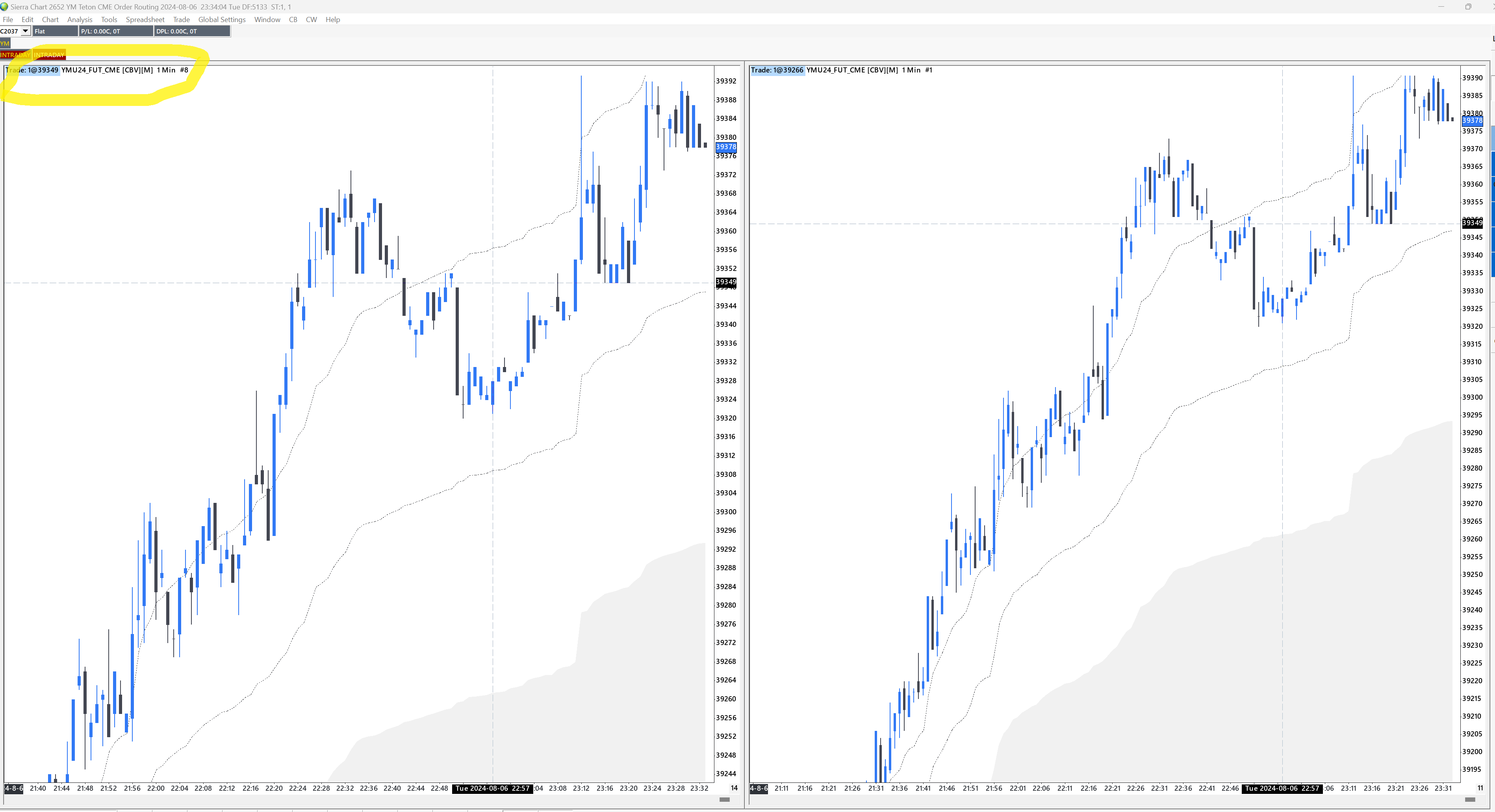Click the bar spacing value 14 under chart #8
This screenshot has height=812, width=1495.
coord(734,788)
